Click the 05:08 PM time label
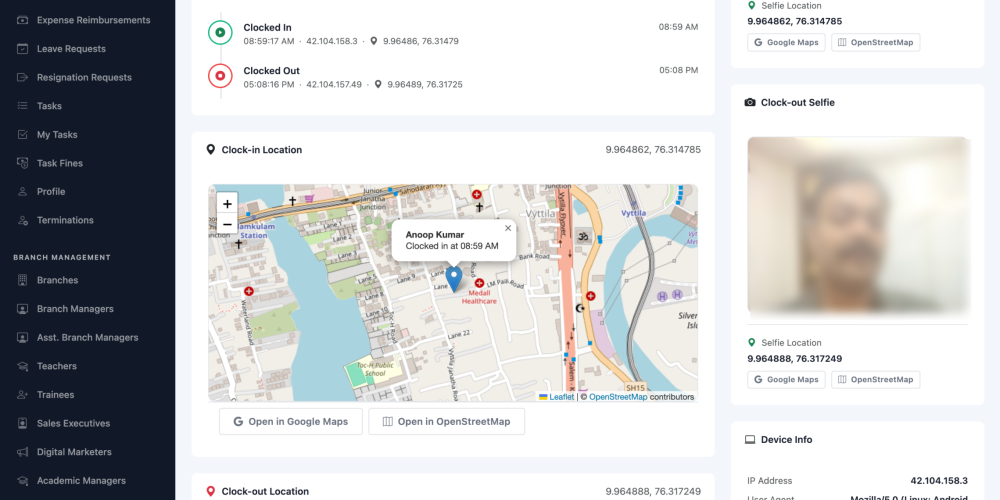Screen dimensions: 1000x500 [679, 70]
